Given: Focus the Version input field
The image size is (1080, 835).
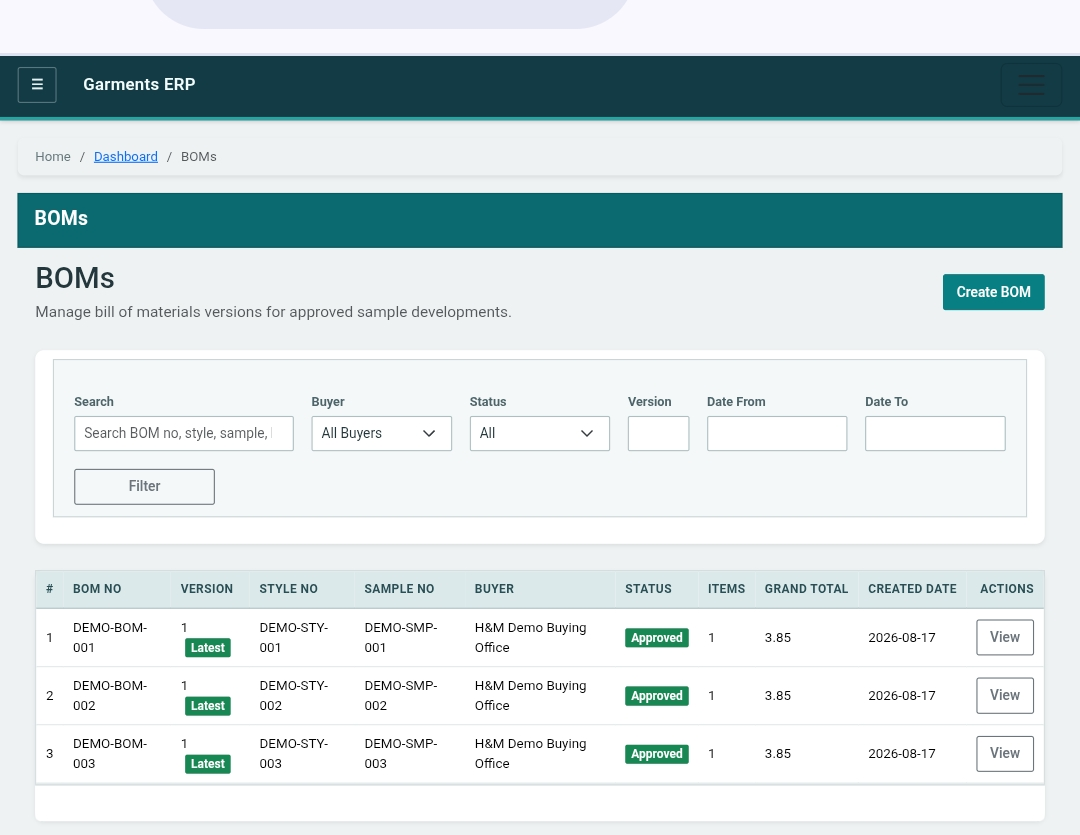Looking at the screenshot, I should coord(658,433).
